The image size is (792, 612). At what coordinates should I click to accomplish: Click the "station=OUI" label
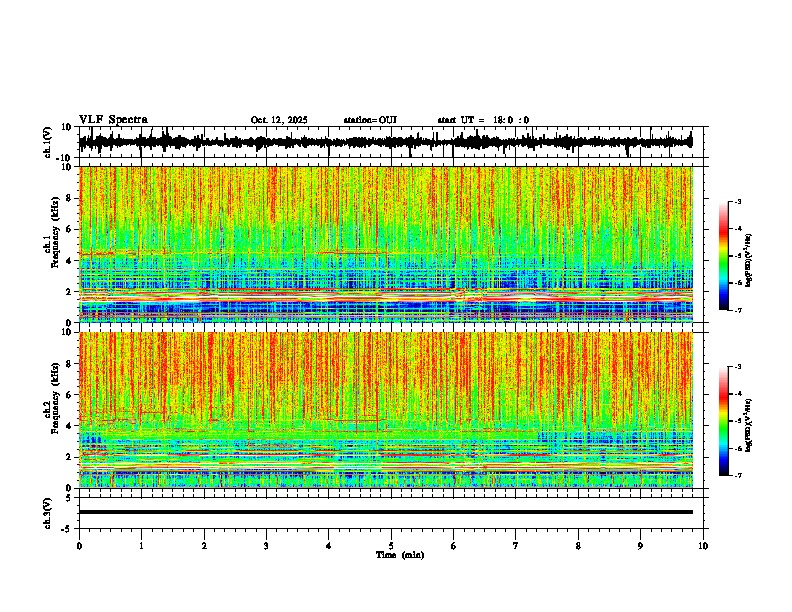click(370, 120)
